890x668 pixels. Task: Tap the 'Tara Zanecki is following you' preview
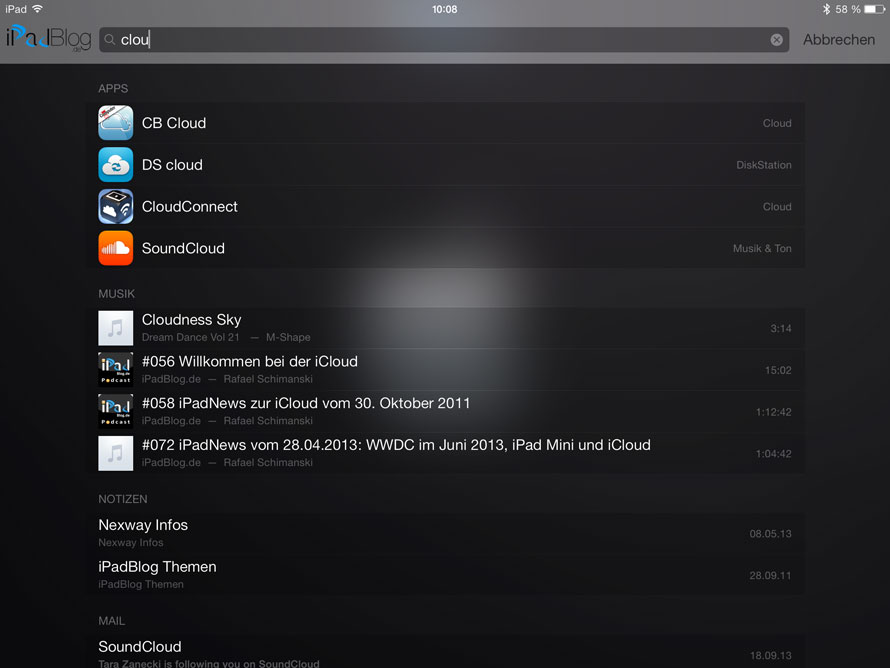click(209, 663)
